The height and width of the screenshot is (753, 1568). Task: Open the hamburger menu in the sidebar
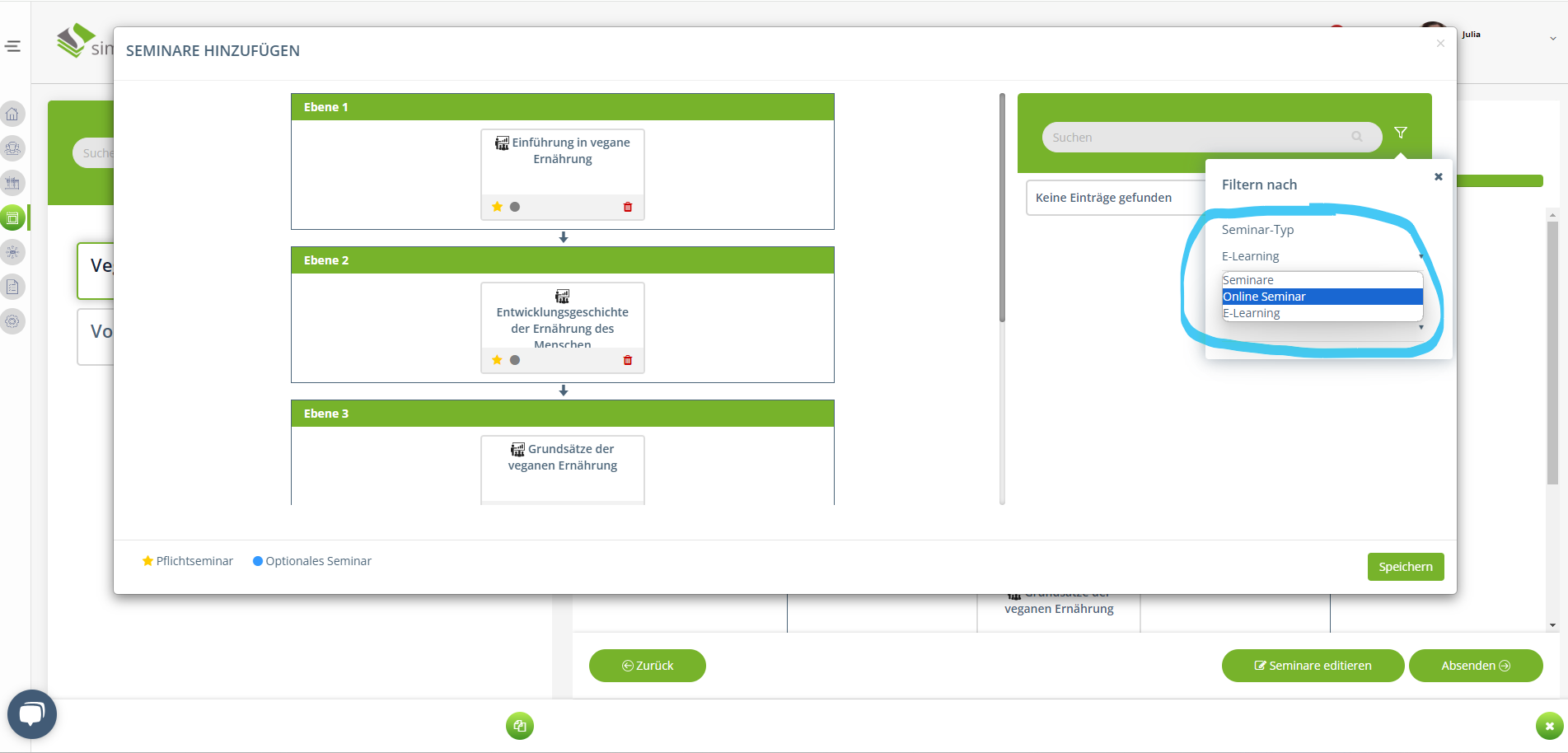coord(13,46)
